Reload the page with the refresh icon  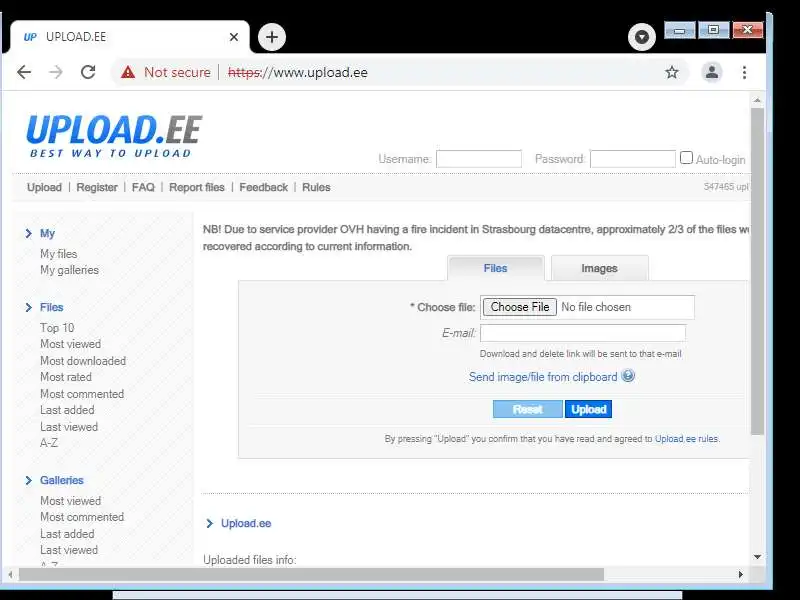88,72
